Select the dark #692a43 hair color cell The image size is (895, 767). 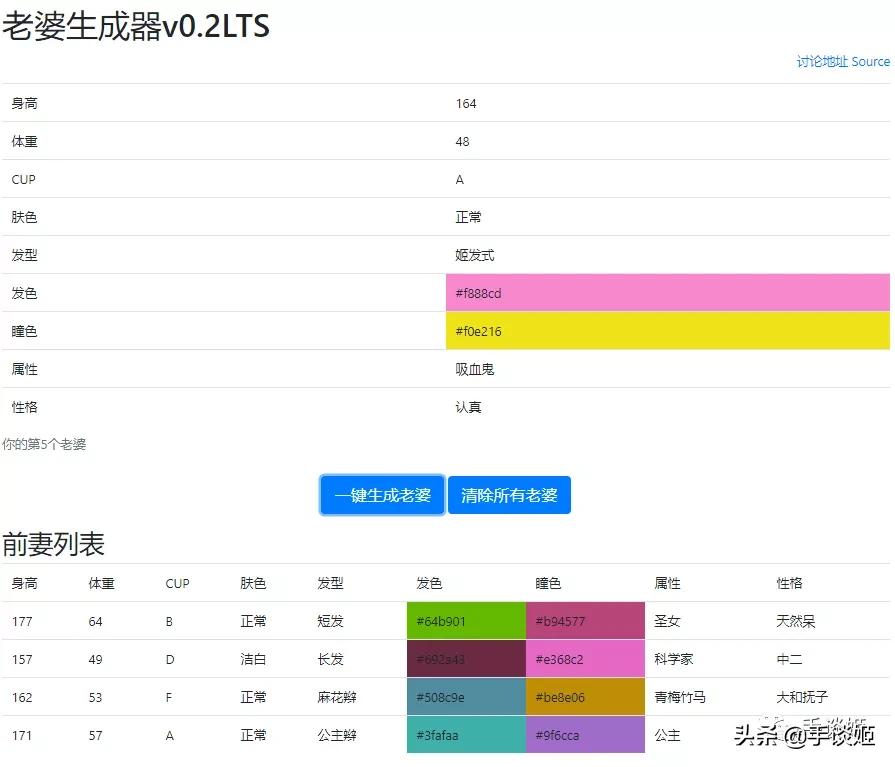[463, 658]
